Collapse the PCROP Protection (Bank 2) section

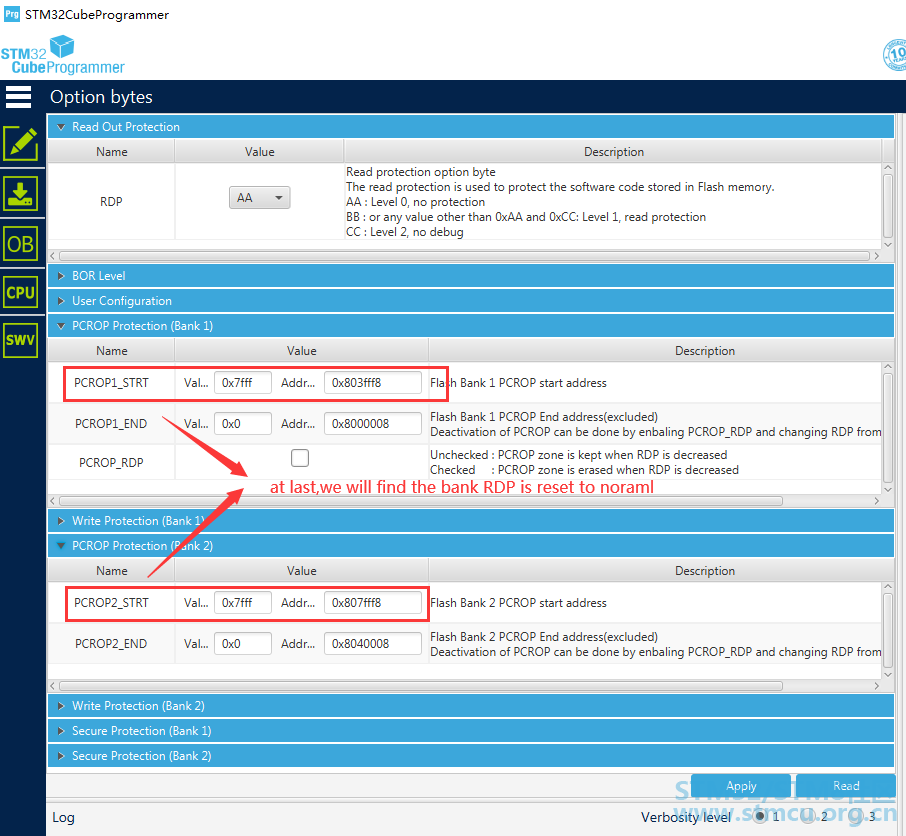[470, 545]
